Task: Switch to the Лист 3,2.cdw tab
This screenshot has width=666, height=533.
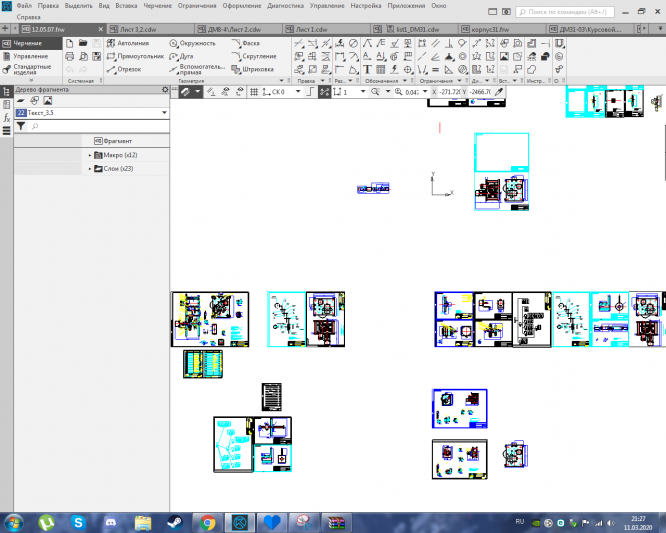Action: 150,29
